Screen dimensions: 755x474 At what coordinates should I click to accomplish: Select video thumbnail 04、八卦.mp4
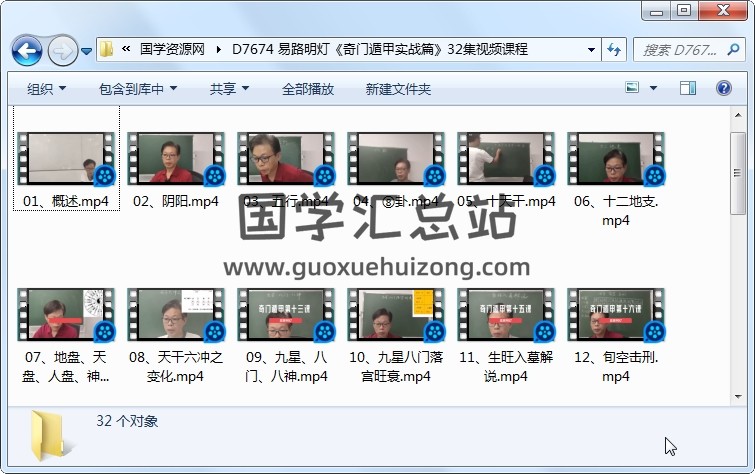396,159
